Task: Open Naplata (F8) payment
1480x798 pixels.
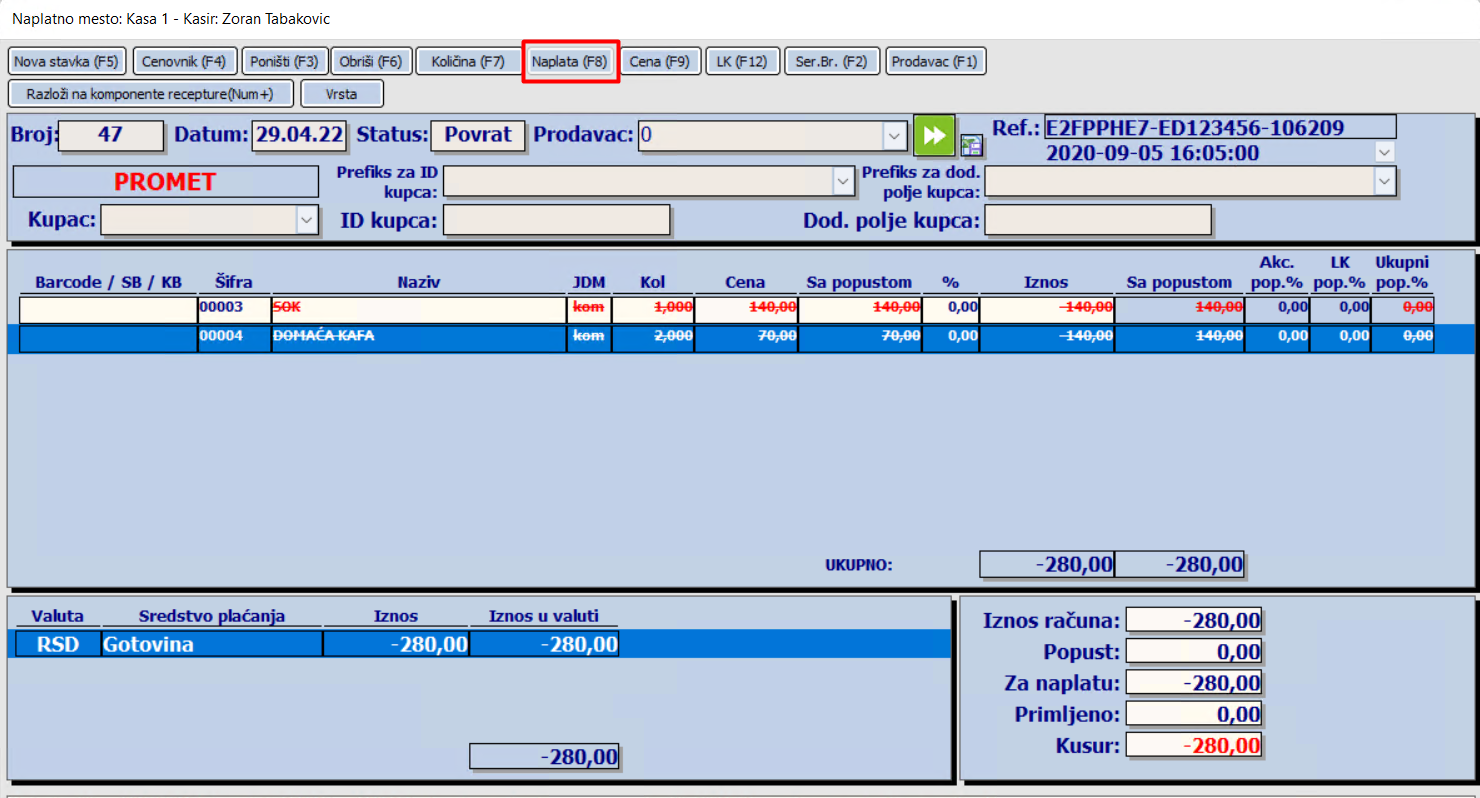Action: tap(570, 62)
